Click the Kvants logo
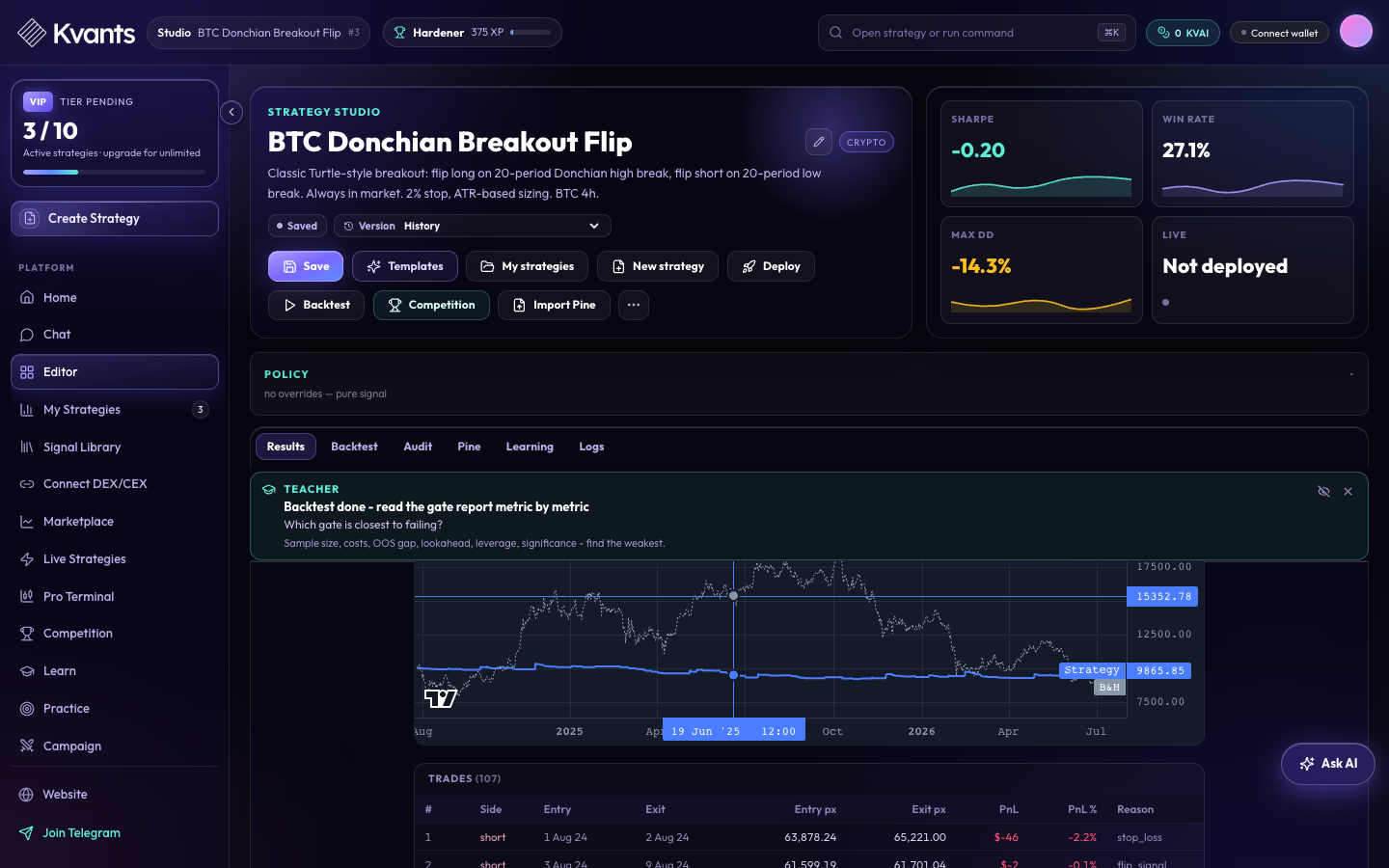The width and height of the screenshot is (1389, 868). point(76,33)
